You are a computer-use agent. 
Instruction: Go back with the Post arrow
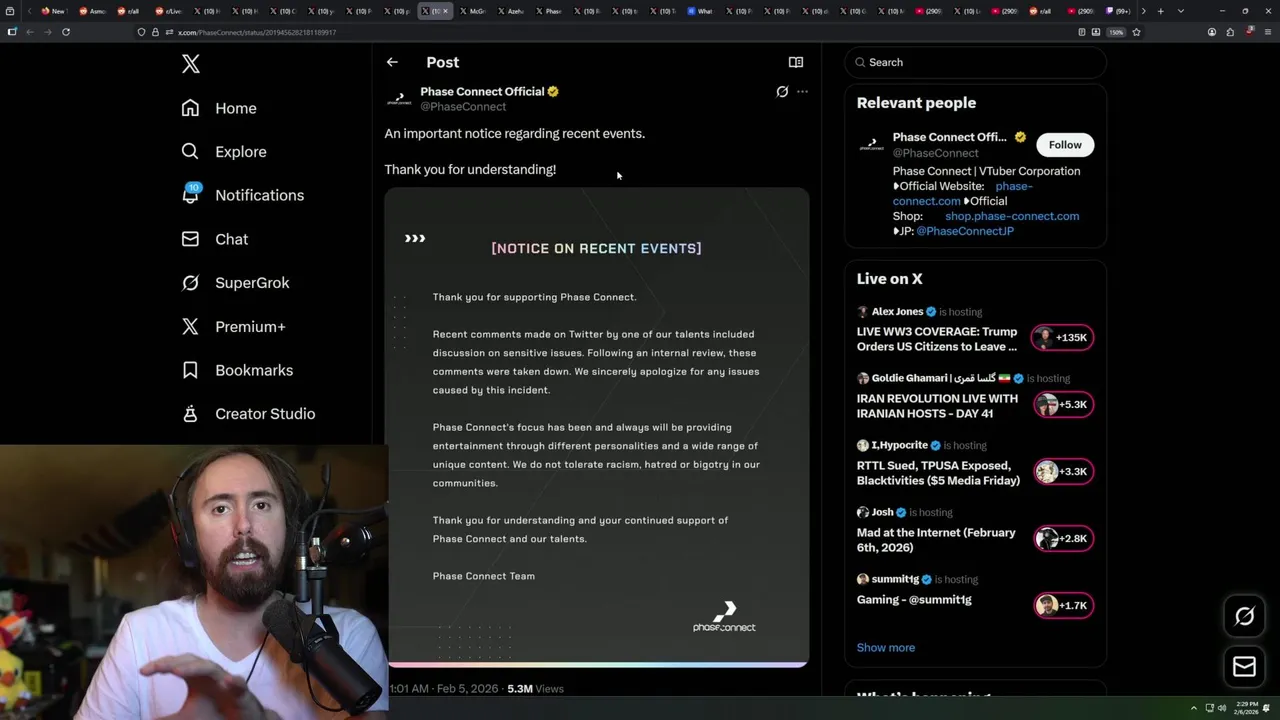point(392,62)
